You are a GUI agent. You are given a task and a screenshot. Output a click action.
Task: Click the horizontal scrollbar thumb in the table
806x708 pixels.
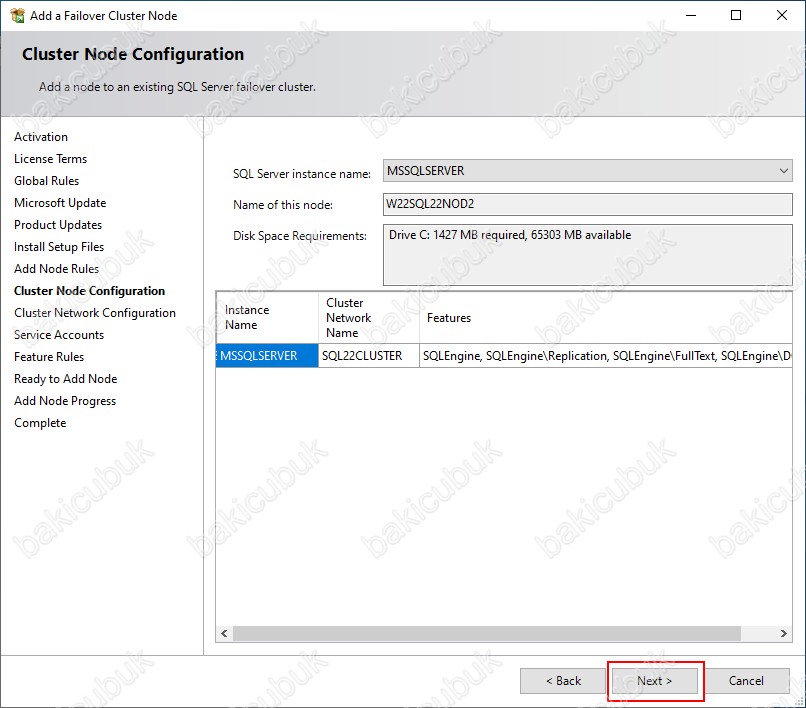[487, 633]
